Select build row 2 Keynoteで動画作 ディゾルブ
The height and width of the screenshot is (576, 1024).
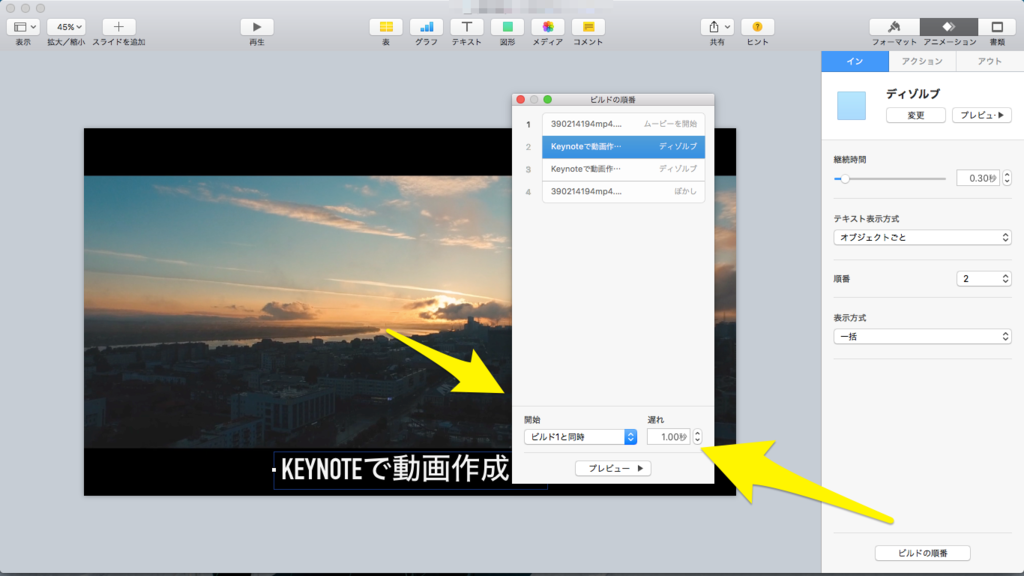click(623, 146)
